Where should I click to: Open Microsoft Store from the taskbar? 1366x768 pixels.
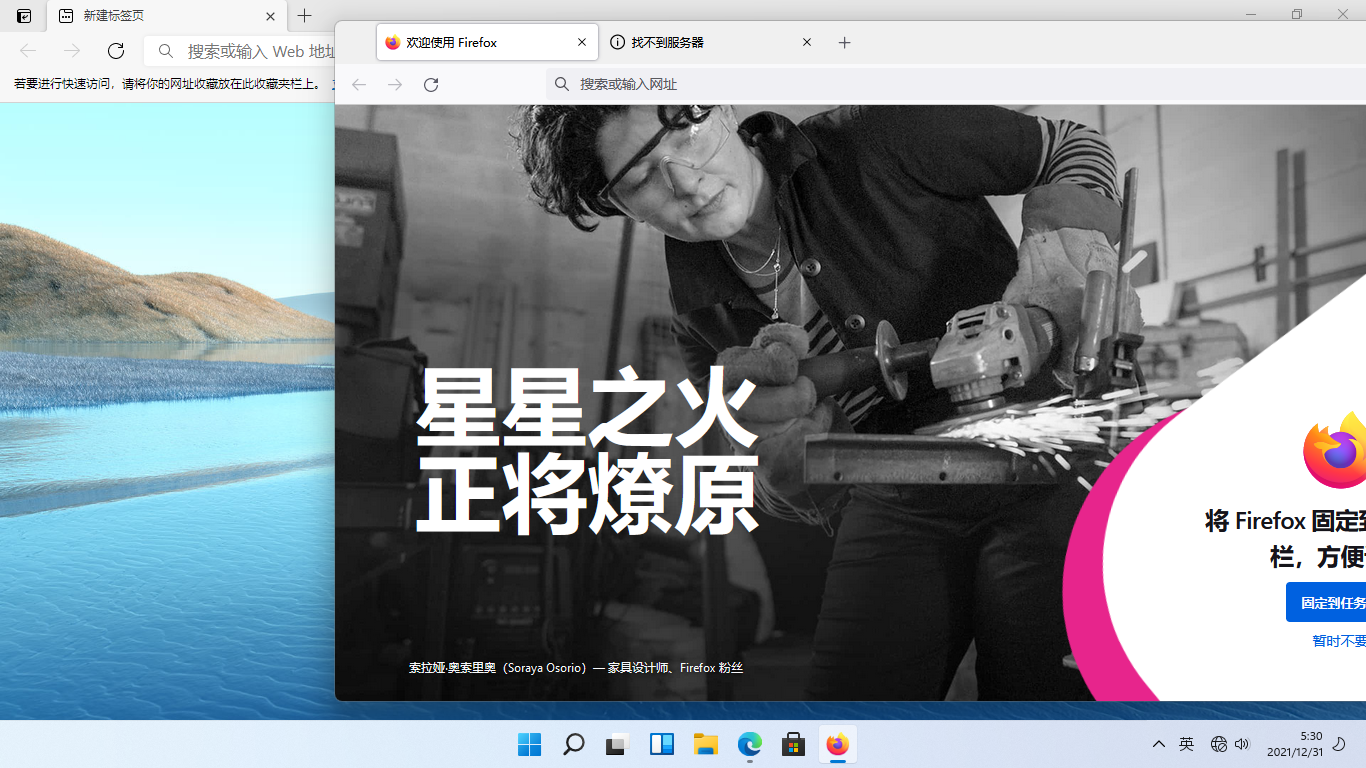tap(794, 744)
